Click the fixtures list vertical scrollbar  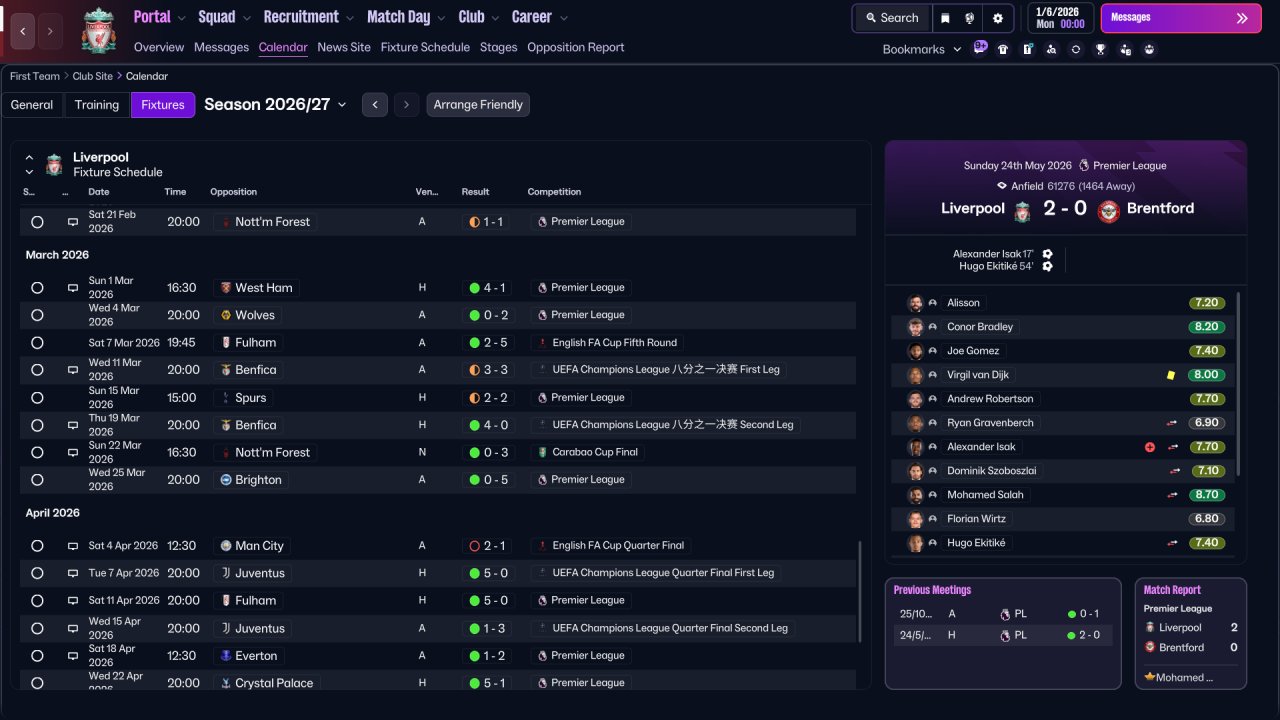(x=860, y=592)
